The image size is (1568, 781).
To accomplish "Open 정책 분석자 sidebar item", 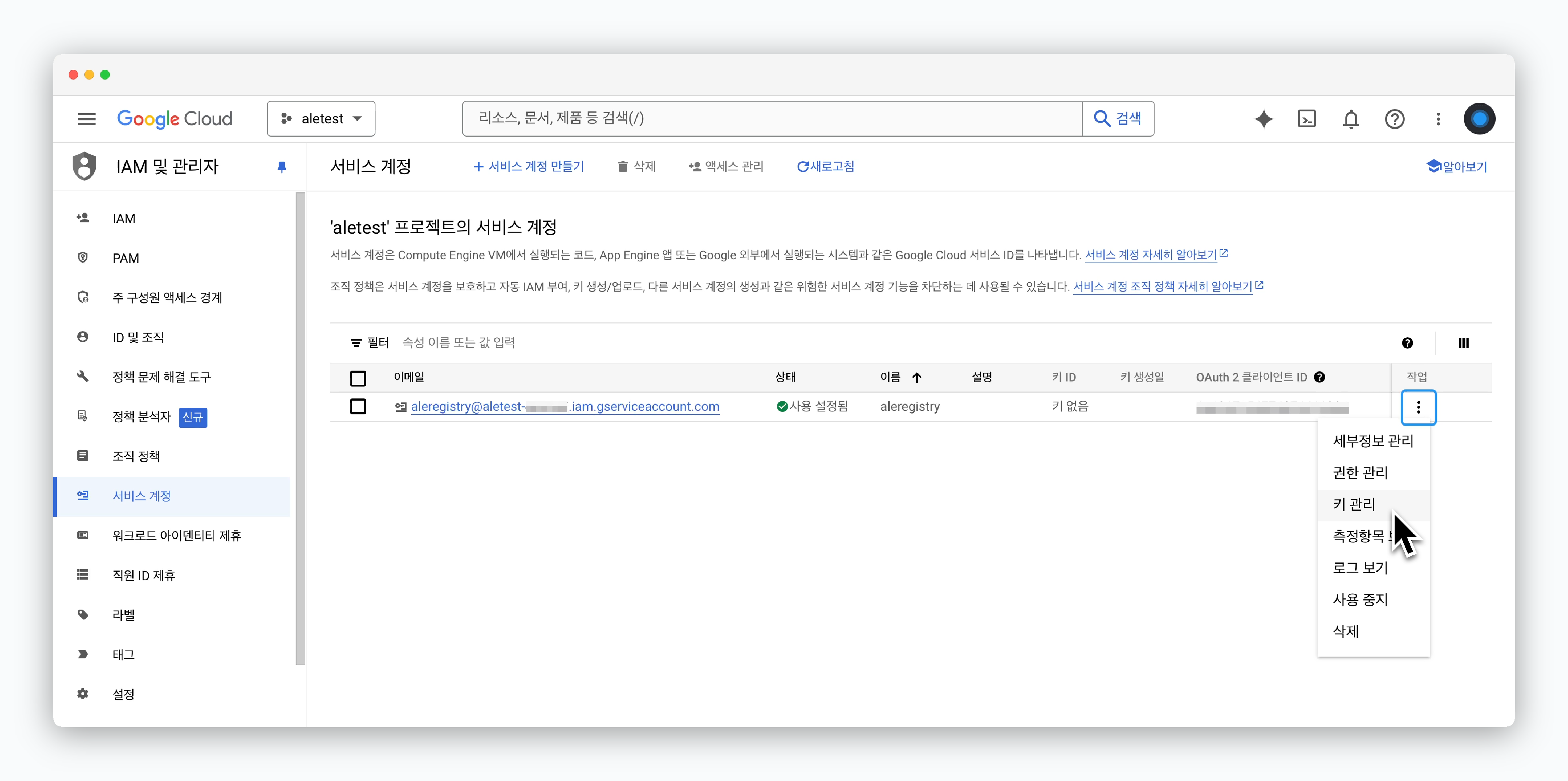I will click(172, 417).
